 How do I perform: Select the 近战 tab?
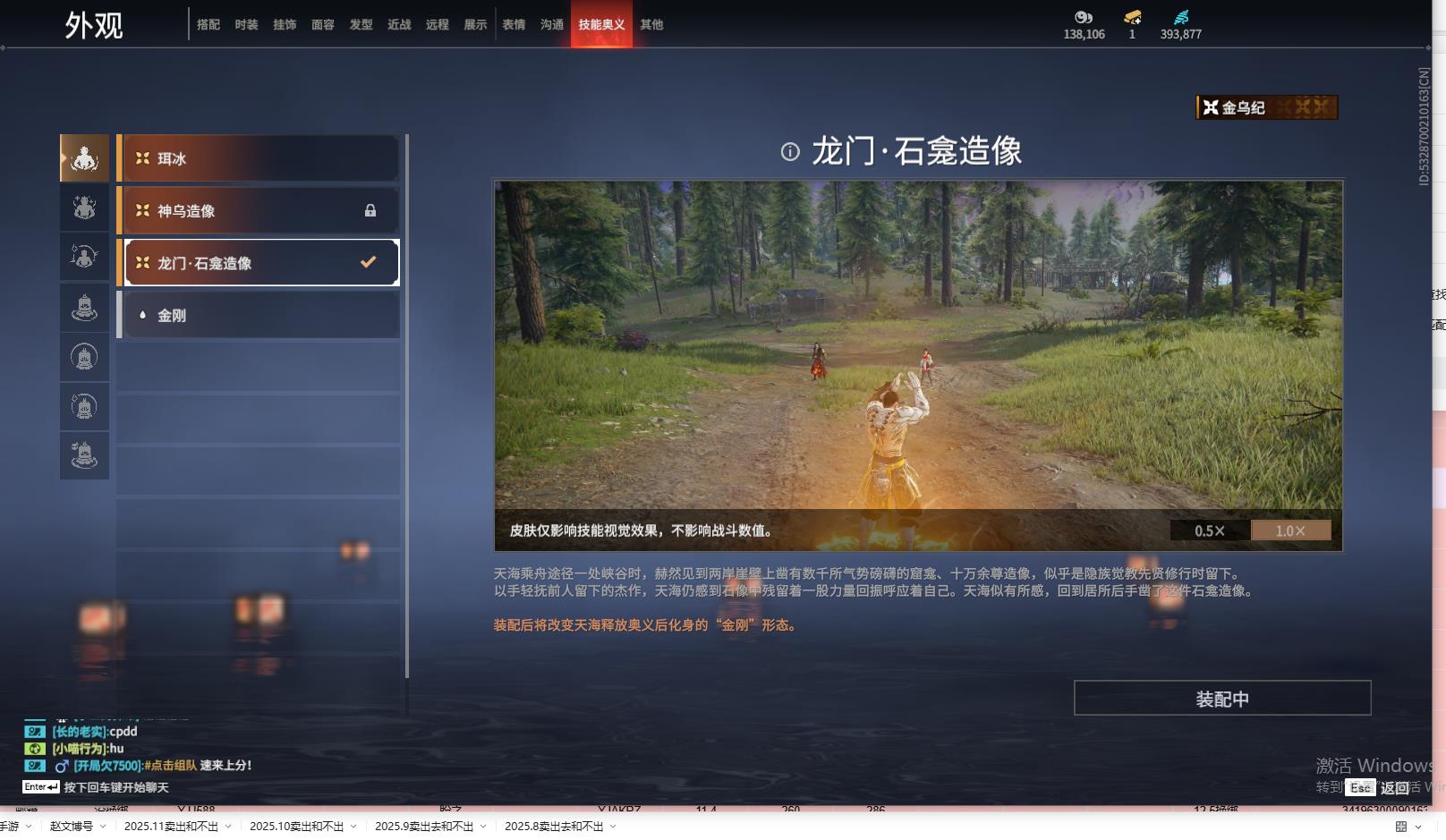(x=399, y=25)
